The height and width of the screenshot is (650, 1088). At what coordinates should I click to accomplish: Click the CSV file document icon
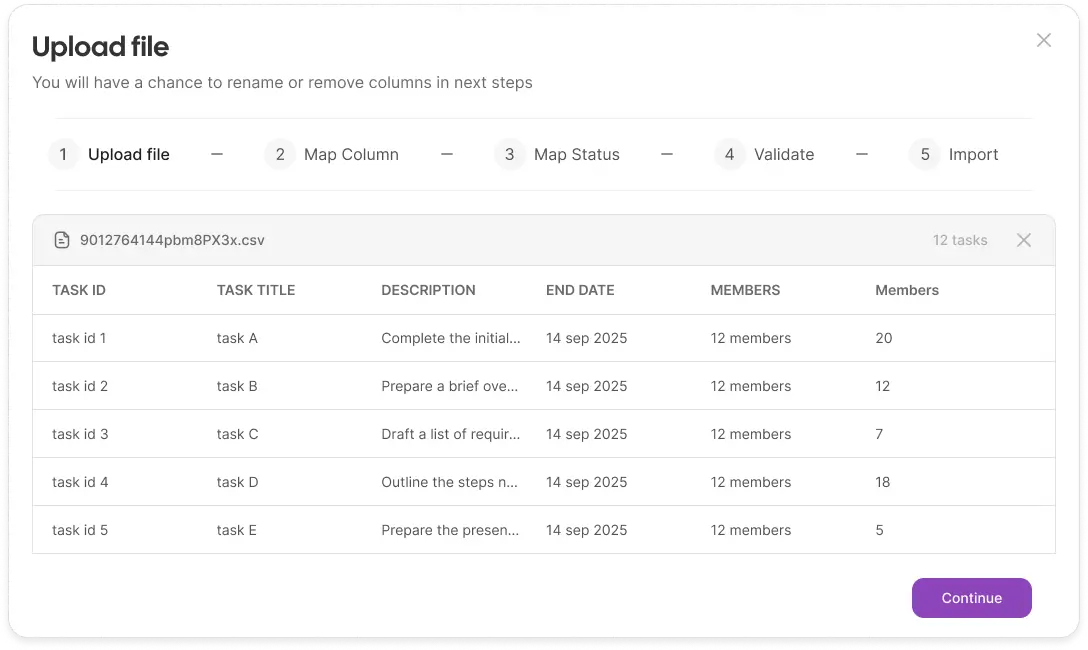coord(62,240)
